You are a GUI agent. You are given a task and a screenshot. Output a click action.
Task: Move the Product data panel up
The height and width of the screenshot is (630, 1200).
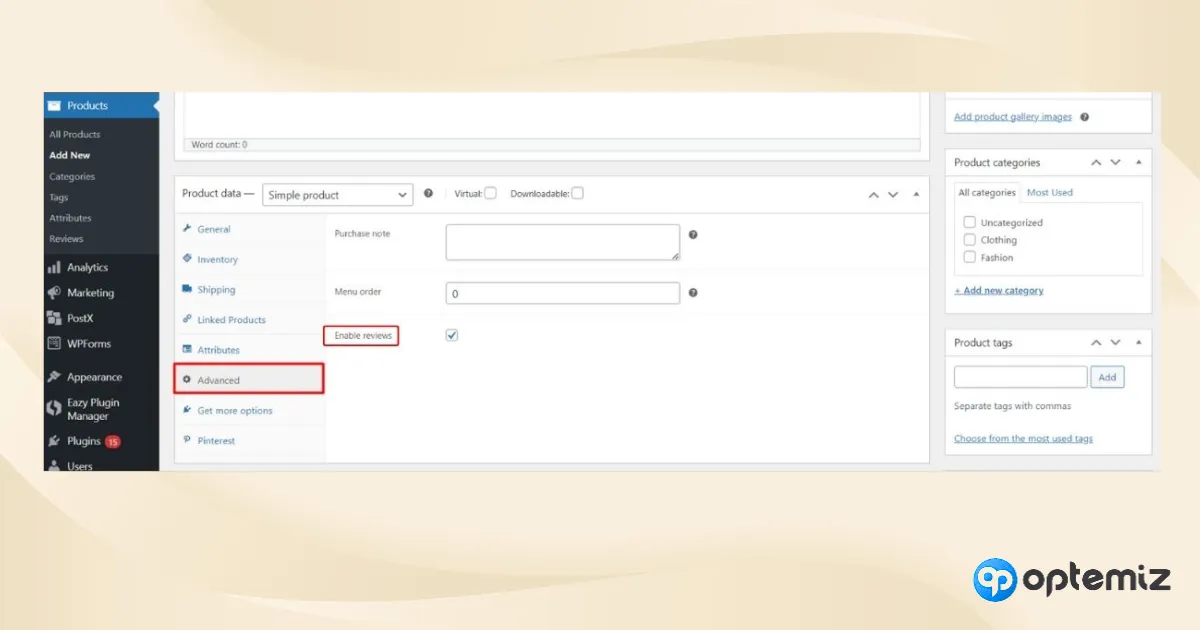[x=874, y=194]
